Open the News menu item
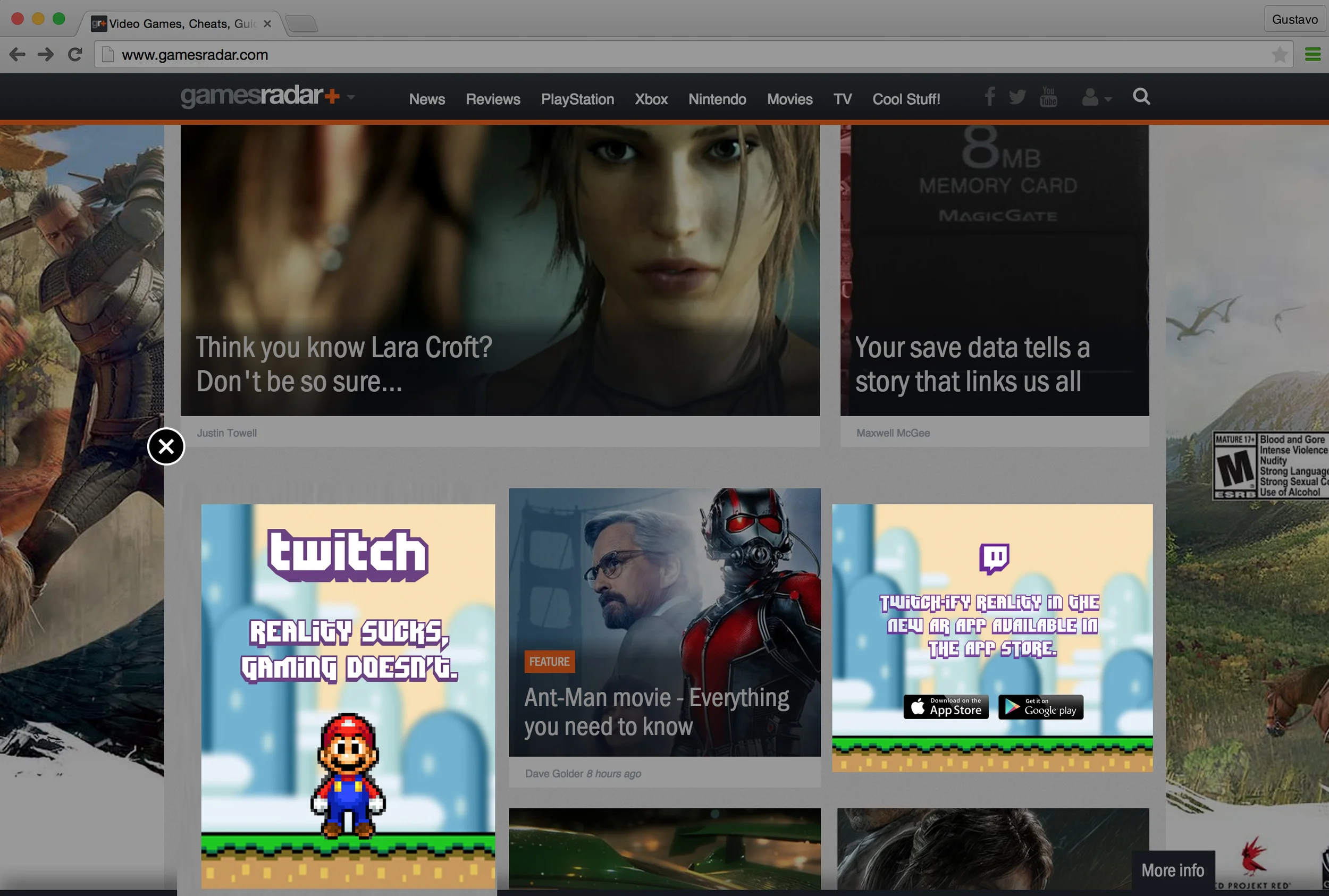Viewport: 1329px width, 896px height. (x=427, y=99)
